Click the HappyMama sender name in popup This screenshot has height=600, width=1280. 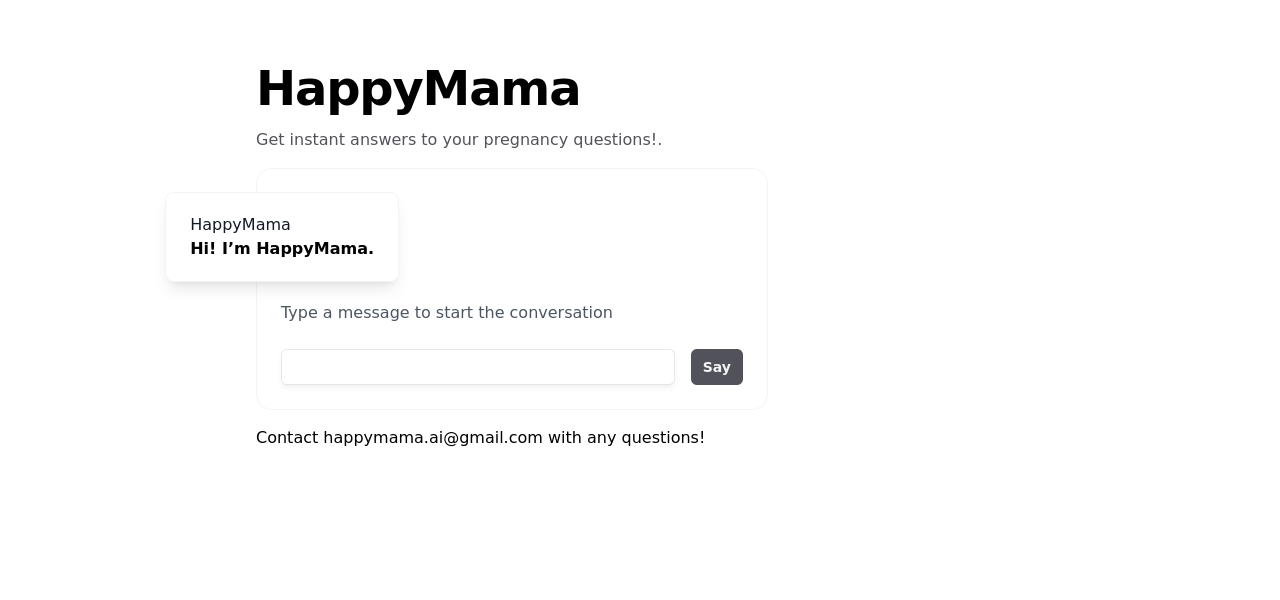(240, 225)
